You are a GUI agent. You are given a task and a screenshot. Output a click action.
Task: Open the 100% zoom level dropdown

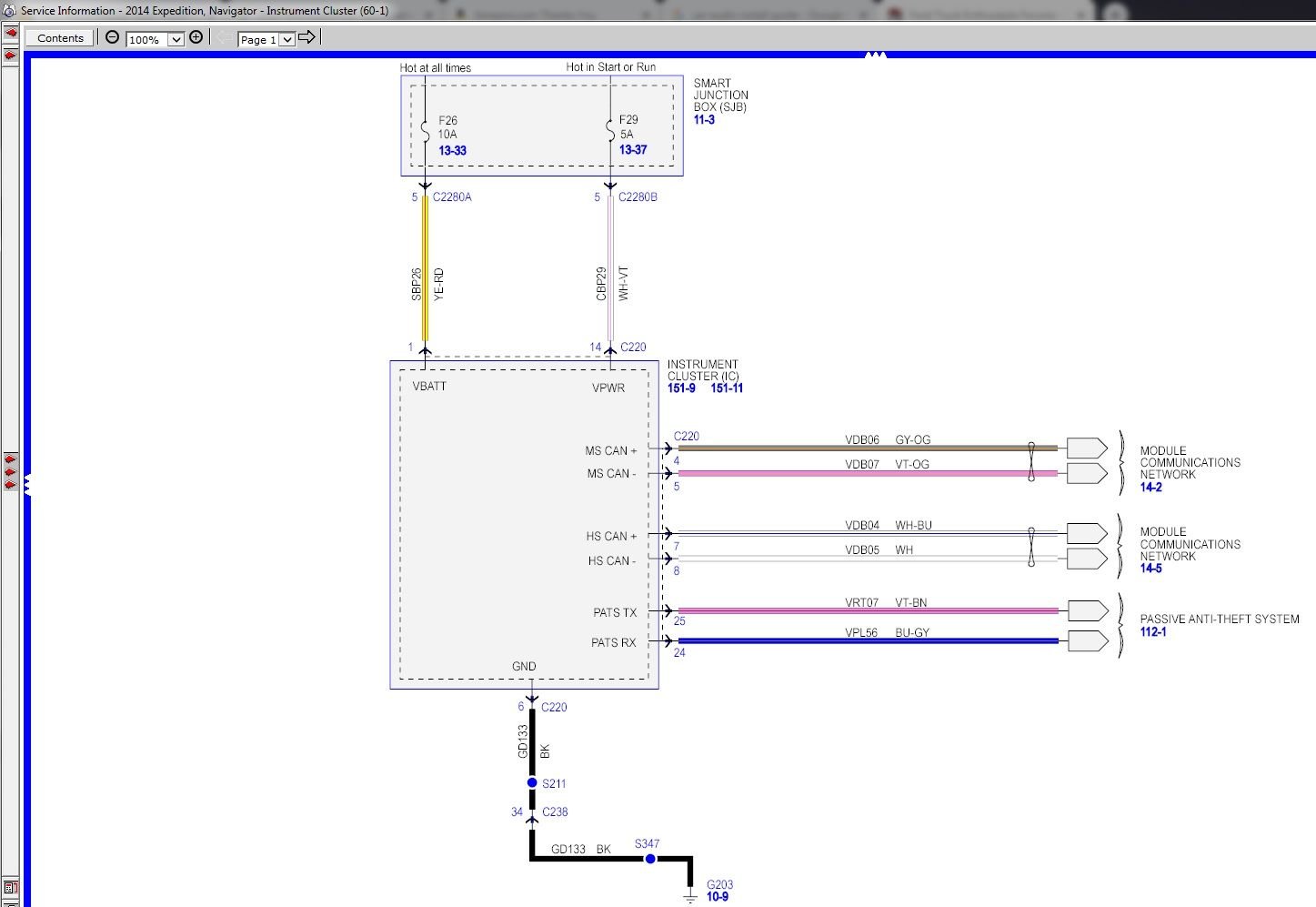pyautogui.click(x=176, y=39)
